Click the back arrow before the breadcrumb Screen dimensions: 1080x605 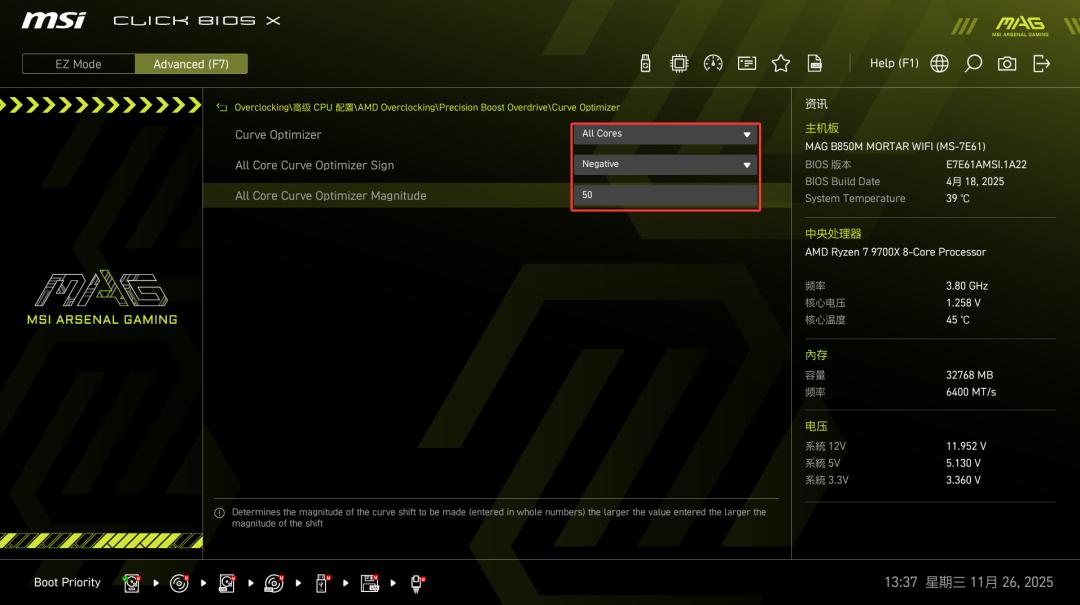222,107
